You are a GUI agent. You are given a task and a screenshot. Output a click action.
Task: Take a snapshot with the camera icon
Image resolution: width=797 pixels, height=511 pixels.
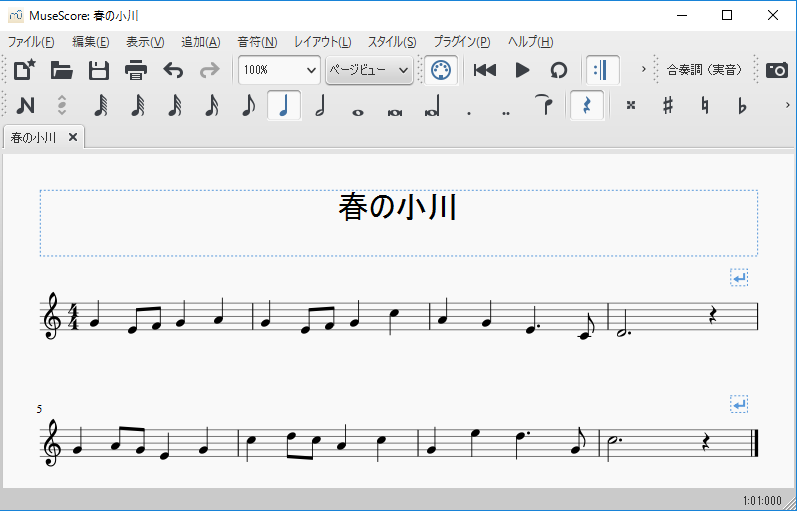point(777,70)
